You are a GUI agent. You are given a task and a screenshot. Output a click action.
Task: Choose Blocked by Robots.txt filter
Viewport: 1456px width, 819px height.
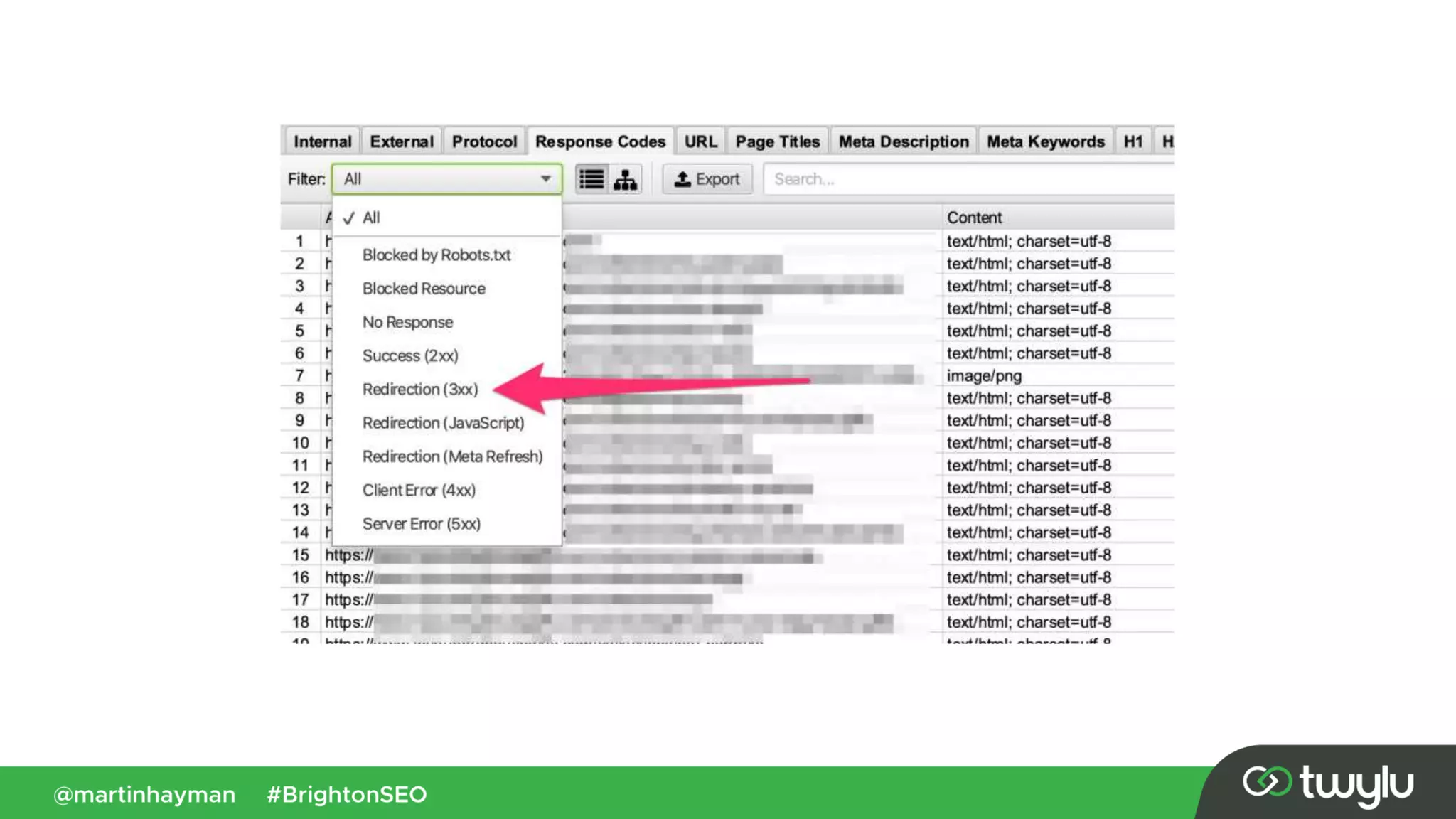(436, 255)
